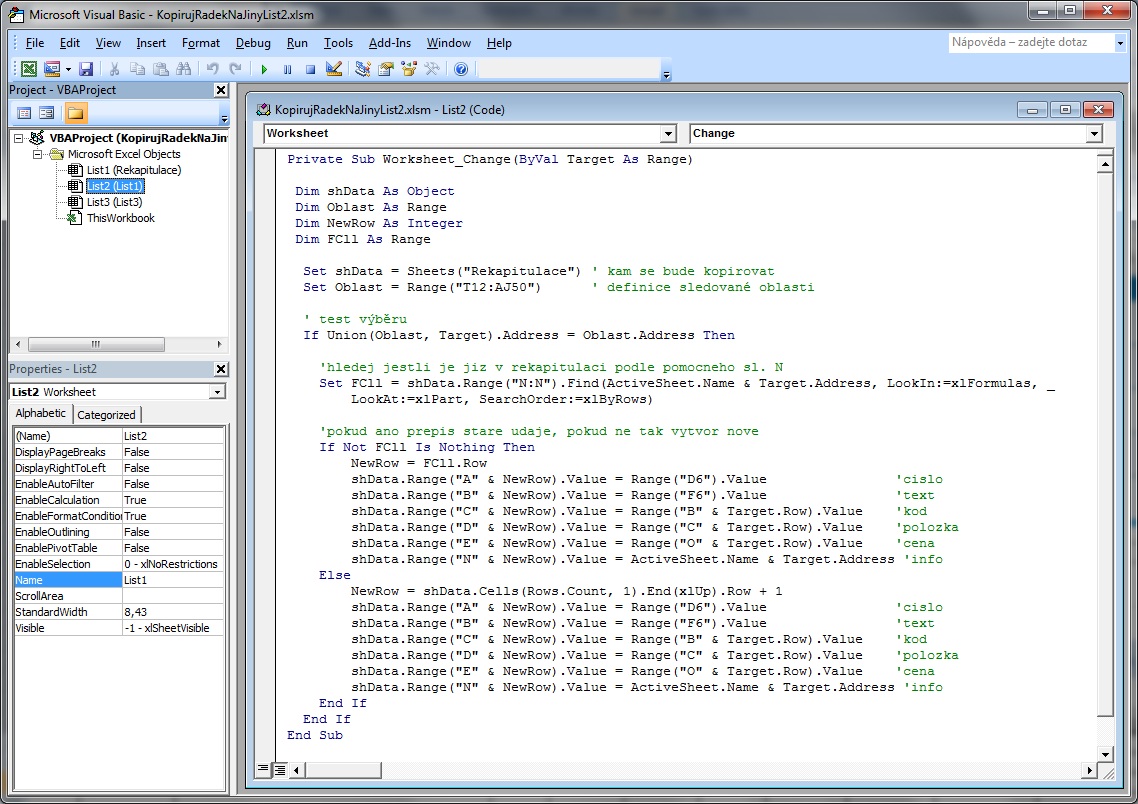Run the macro with the green play icon
The height and width of the screenshot is (804, 1138).
pyautogui.click(x=264, y=69)
